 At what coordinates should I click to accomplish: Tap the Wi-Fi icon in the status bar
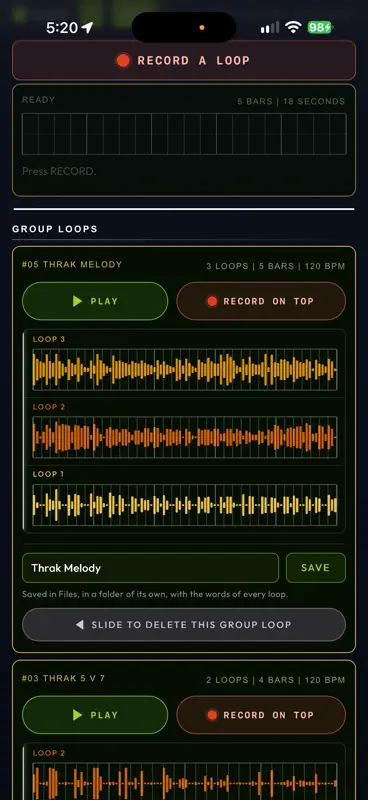(293, 27)
